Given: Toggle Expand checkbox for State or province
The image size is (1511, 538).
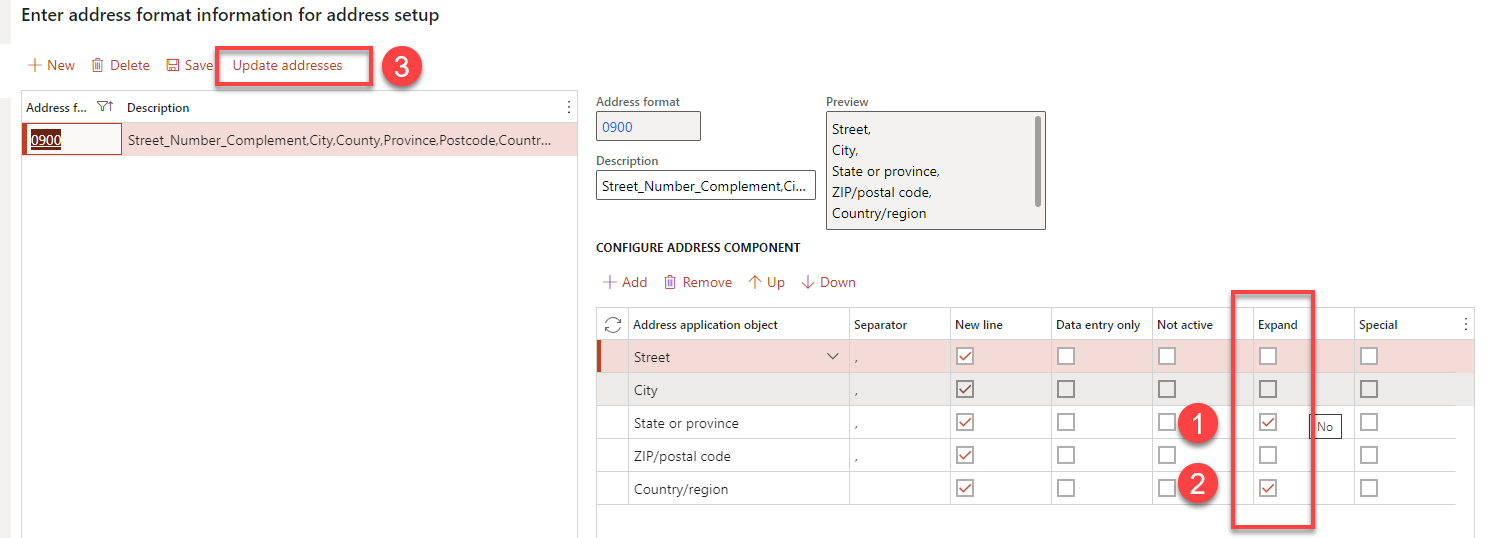Looking at the screenshot, I should [x=1268, y=423].
